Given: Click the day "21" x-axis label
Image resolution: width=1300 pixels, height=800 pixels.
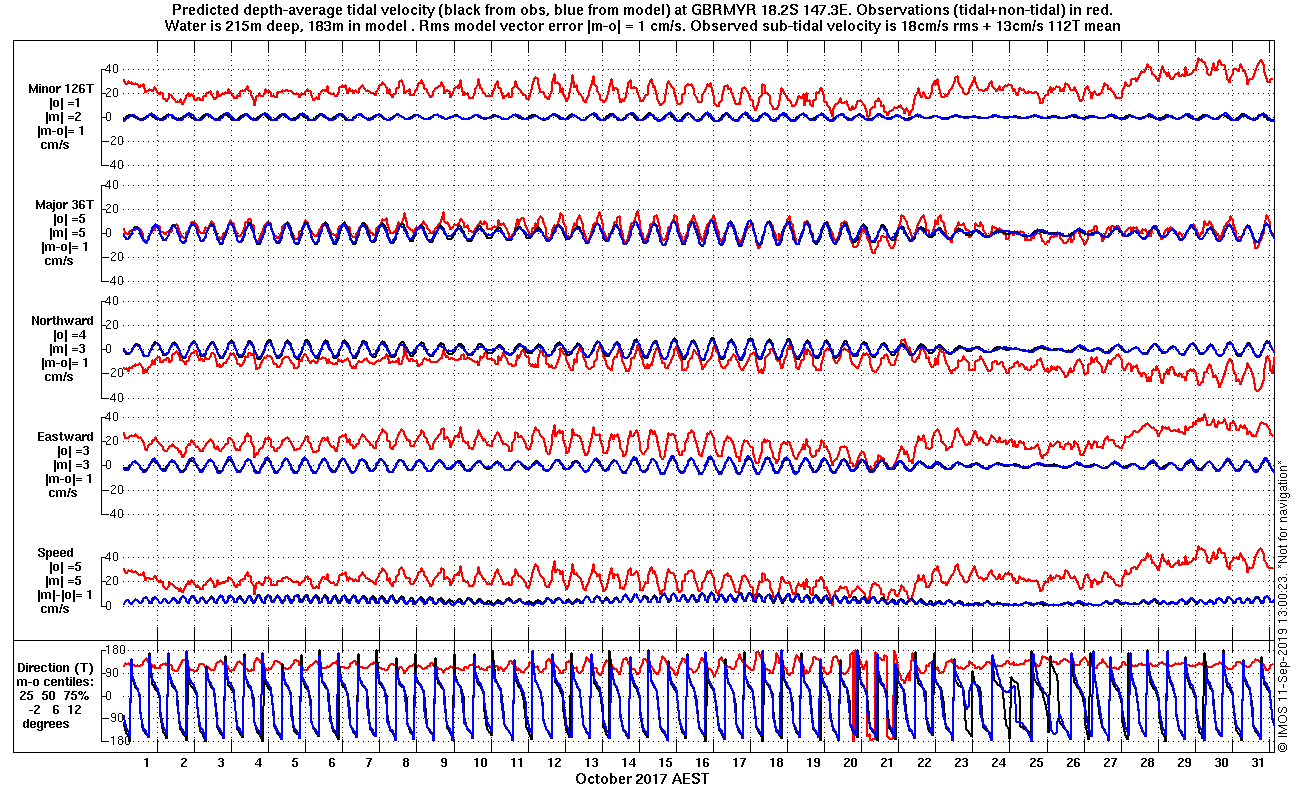Looking at the screenshot, I should tap(887, 762).
